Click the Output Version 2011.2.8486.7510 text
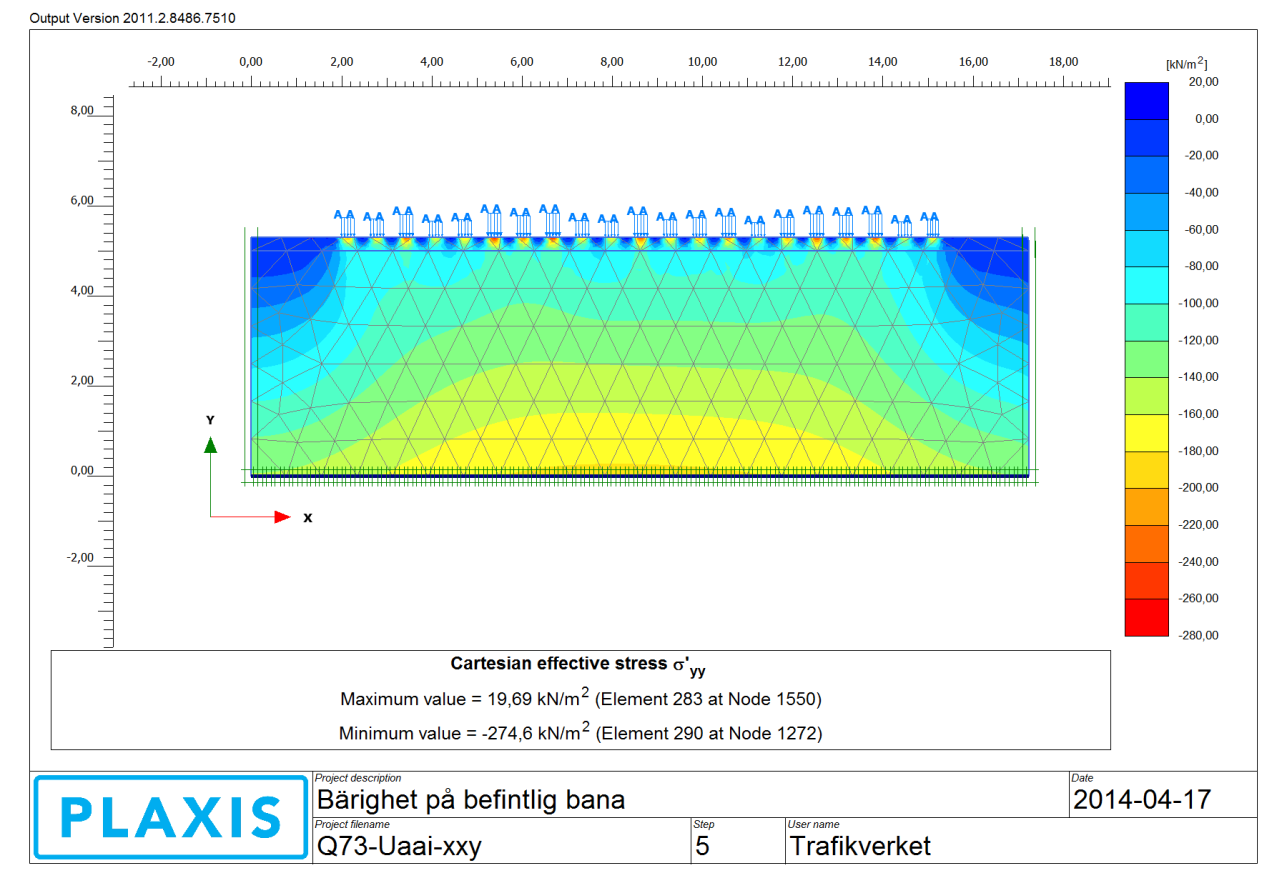 [133, 18]
